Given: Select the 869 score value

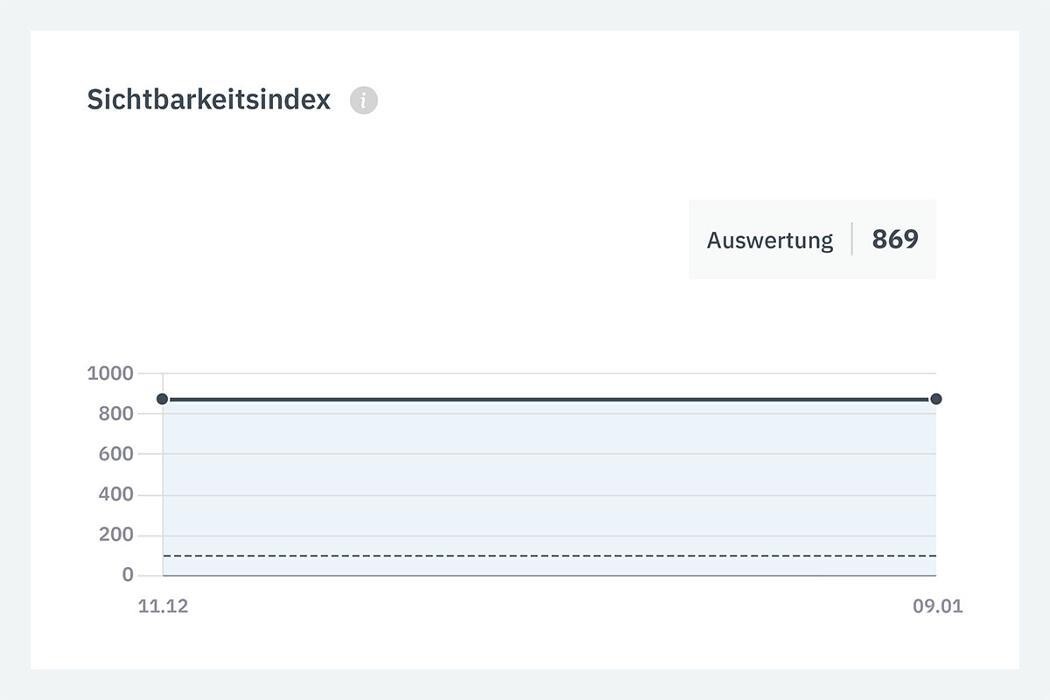Looking at the screenshot, I should point(895,239).
